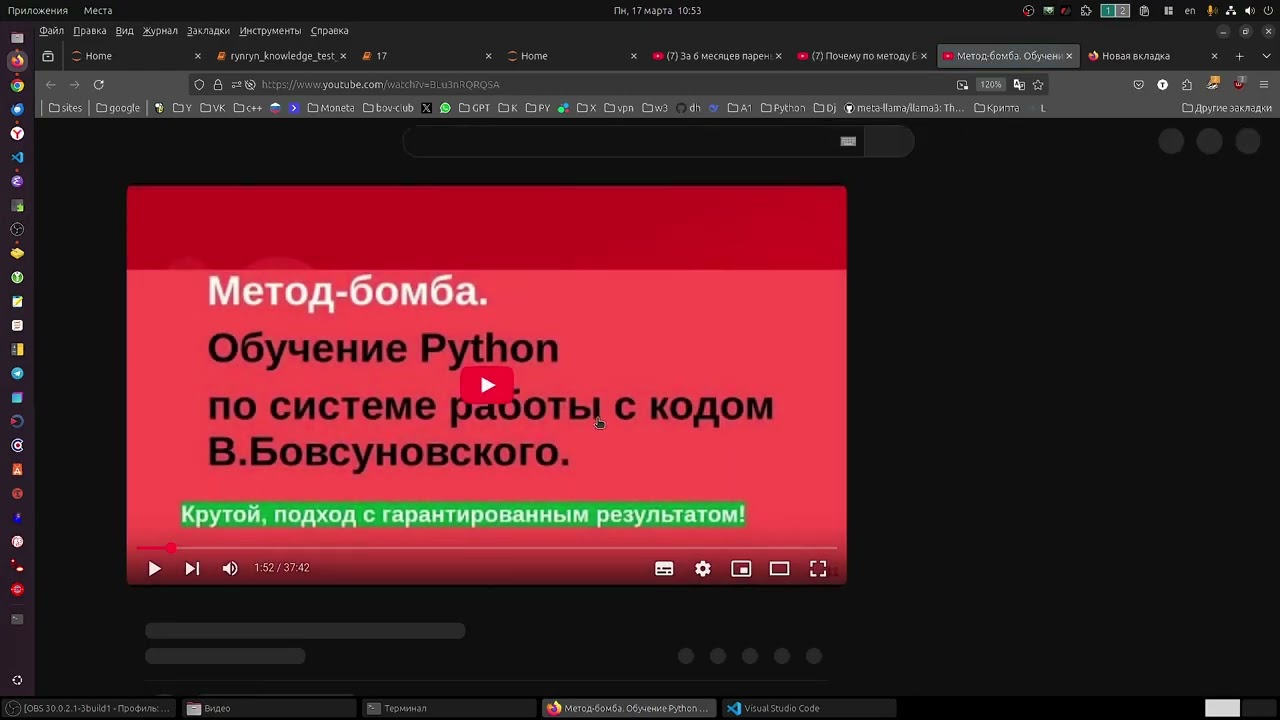
Task: Open the Pocket save icon
Action: pos(1138,84)
